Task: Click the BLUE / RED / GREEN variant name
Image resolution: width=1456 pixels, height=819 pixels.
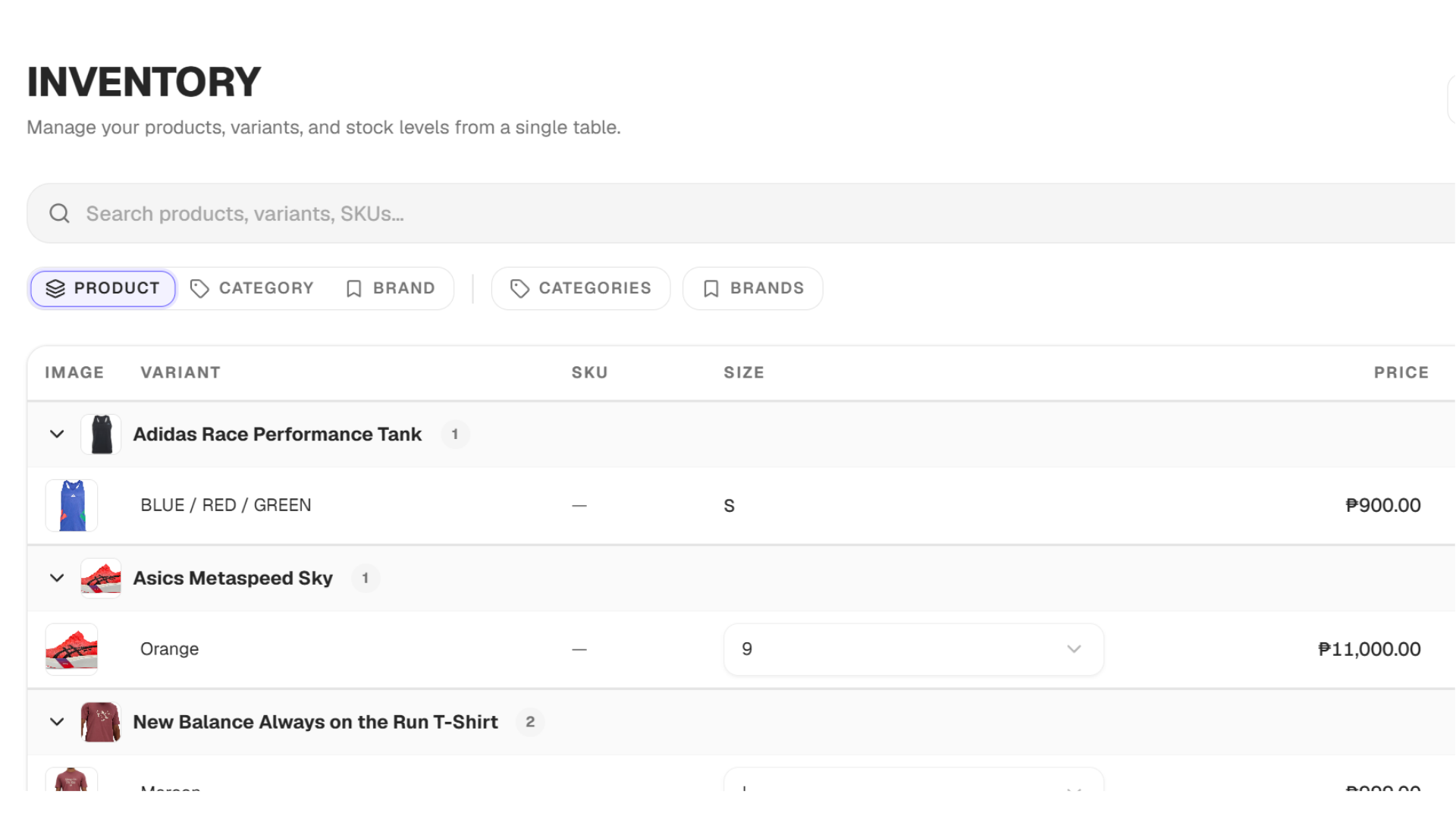Action: [226, 506]
